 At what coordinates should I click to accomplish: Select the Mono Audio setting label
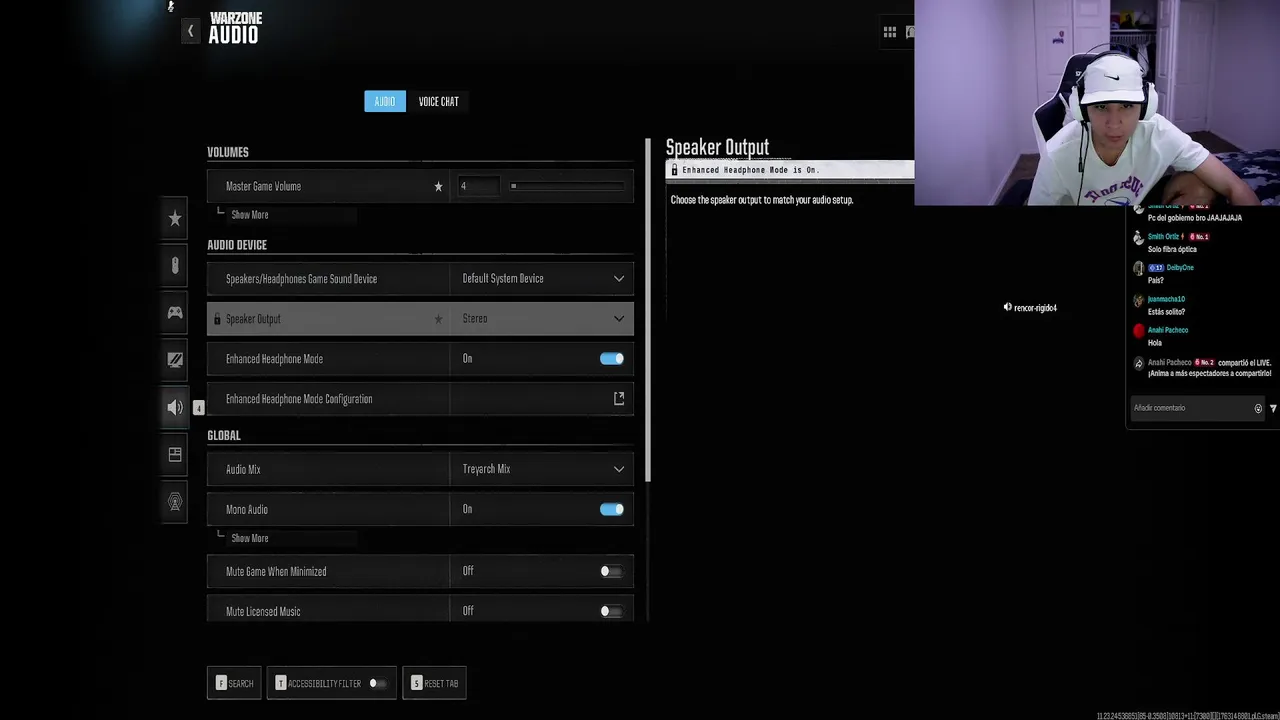click(247, 509)
